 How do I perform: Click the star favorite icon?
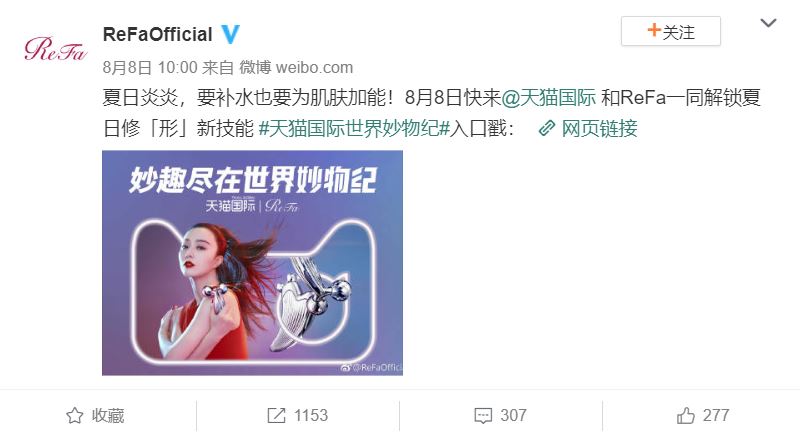click(x=74, y=416)
